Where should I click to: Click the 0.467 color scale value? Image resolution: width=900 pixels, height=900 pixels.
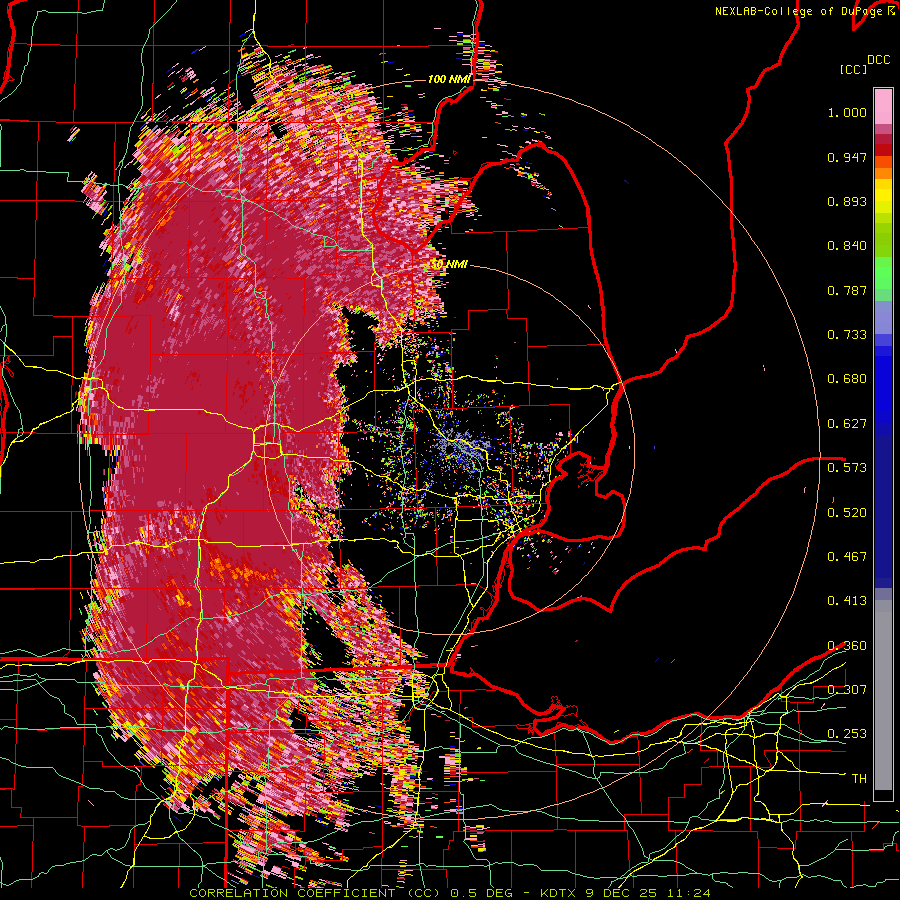point(847,557)
